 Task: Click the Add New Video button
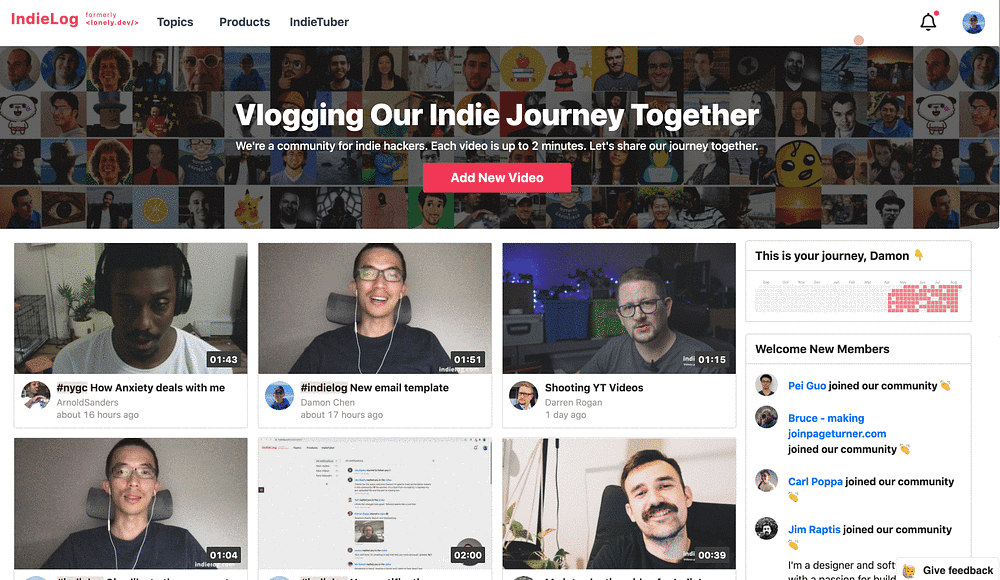pos(497,177)
